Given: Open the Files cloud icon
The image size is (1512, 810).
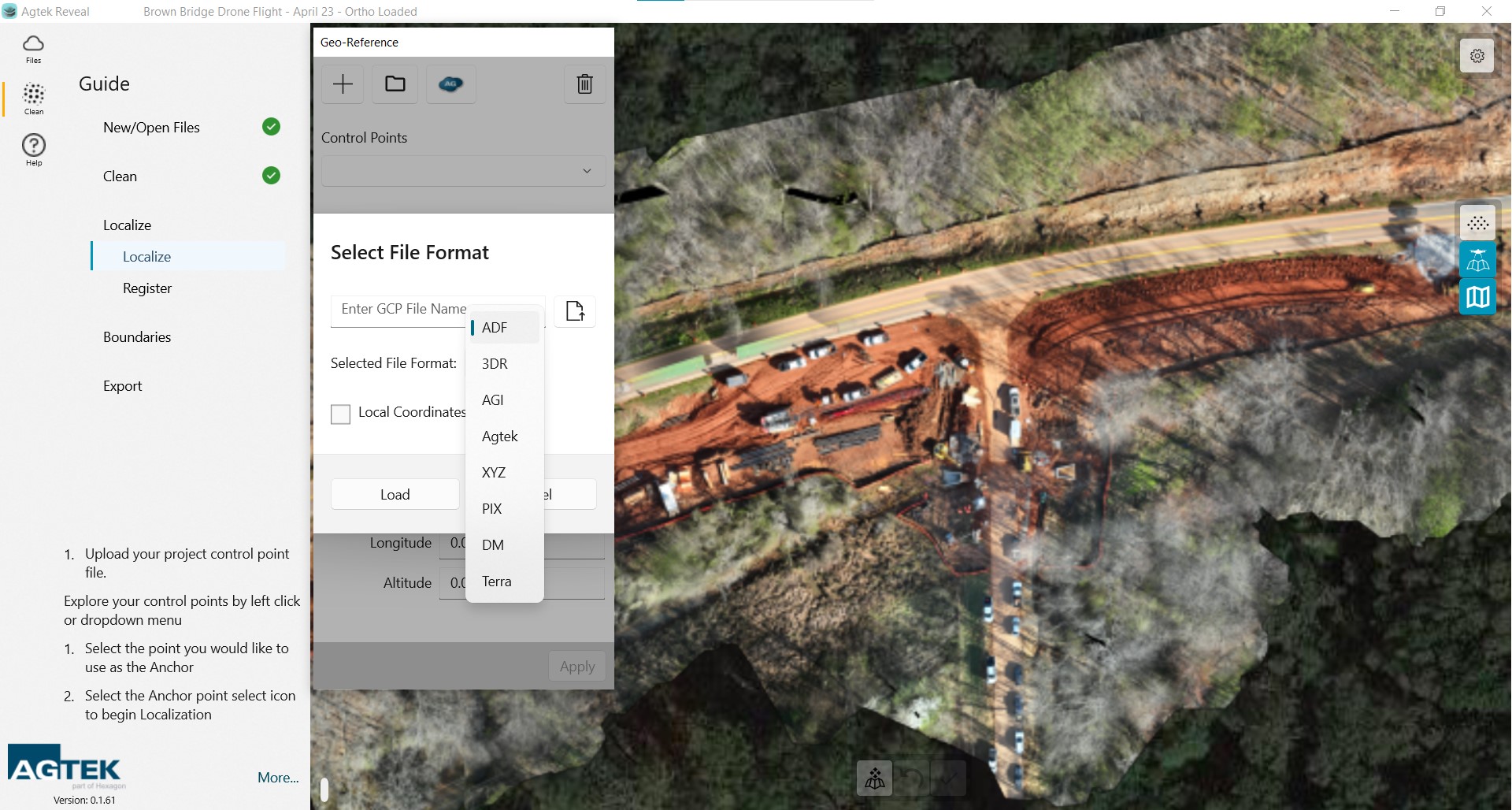Looking at the screenshot, I should click(x=33, y=48).
